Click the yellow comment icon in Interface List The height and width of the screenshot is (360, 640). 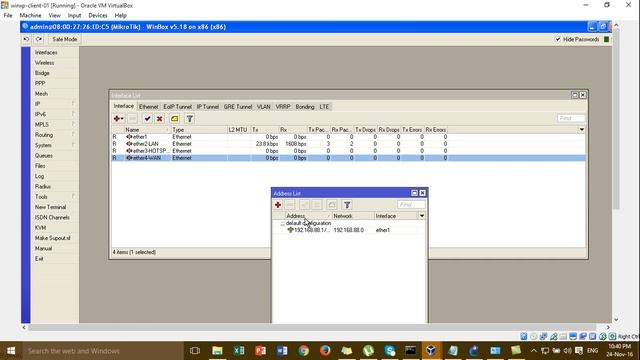(x=175, y=118)
